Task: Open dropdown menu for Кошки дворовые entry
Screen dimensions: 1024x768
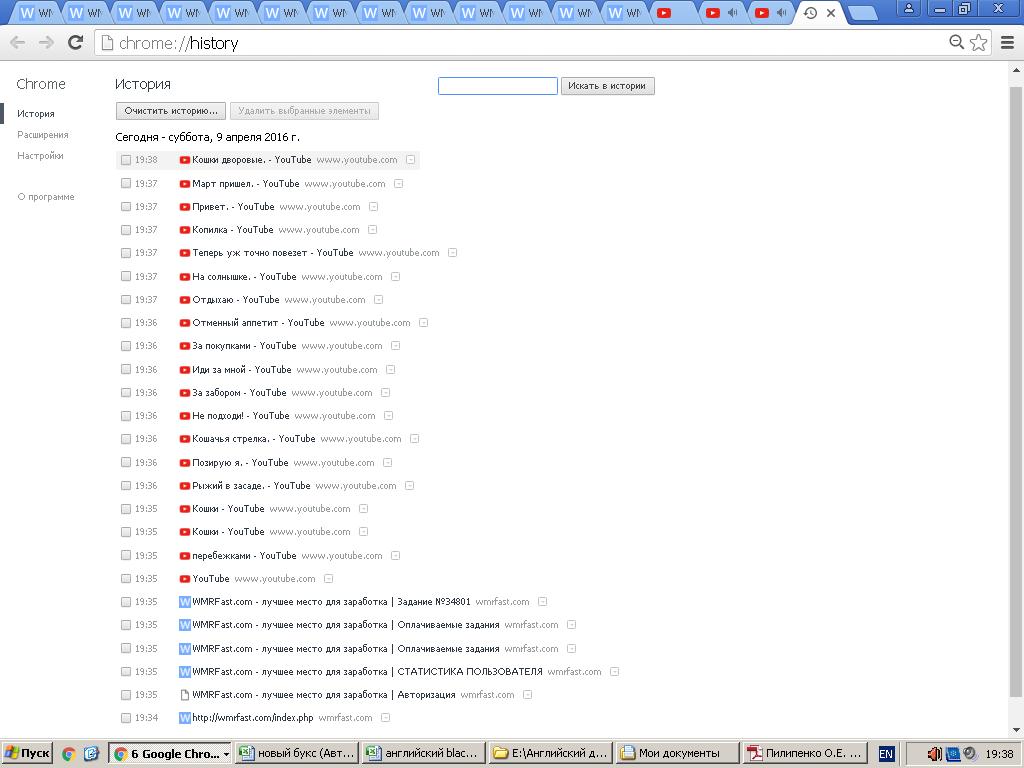Action: point(410,160)
